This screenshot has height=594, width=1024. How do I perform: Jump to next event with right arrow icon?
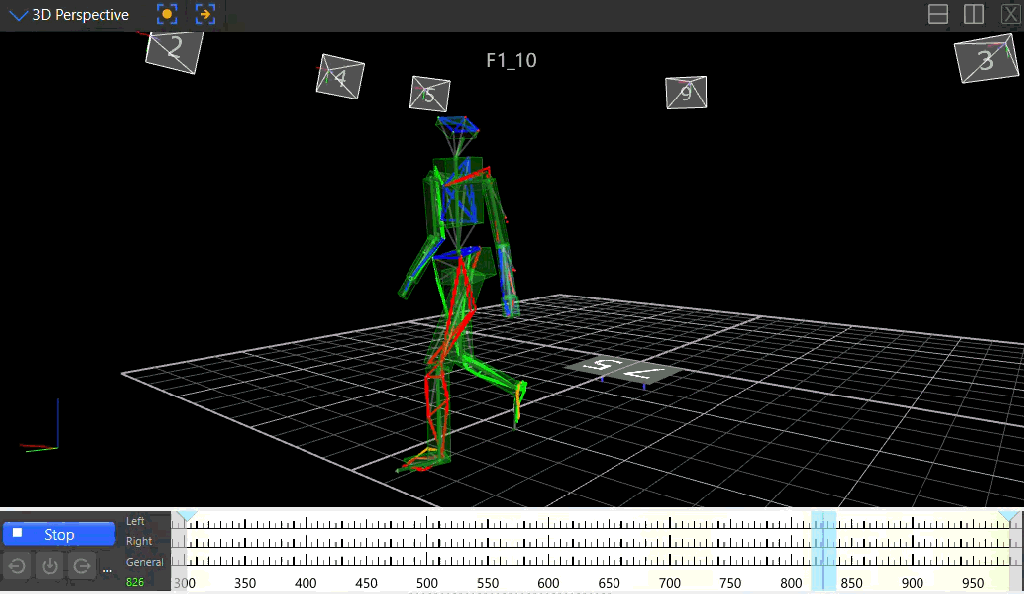[x=82, y=566]
